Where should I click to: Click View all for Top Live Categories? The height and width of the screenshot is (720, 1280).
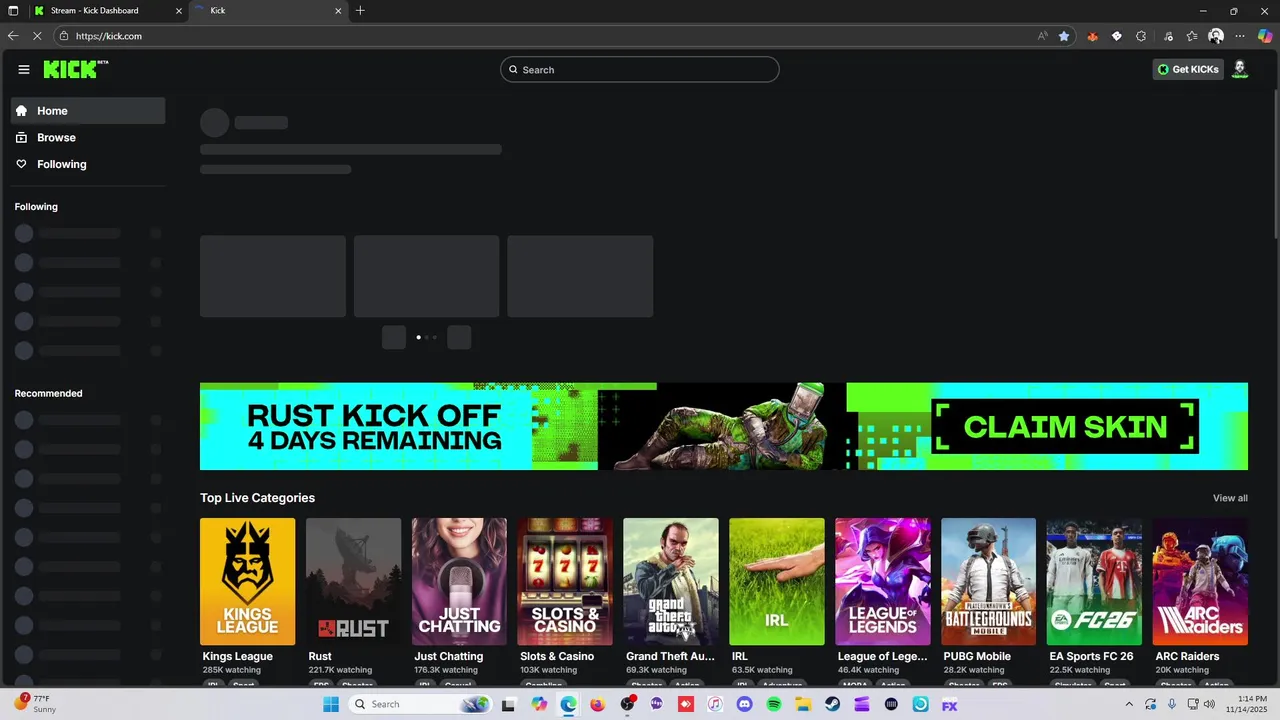(1230, 498)
